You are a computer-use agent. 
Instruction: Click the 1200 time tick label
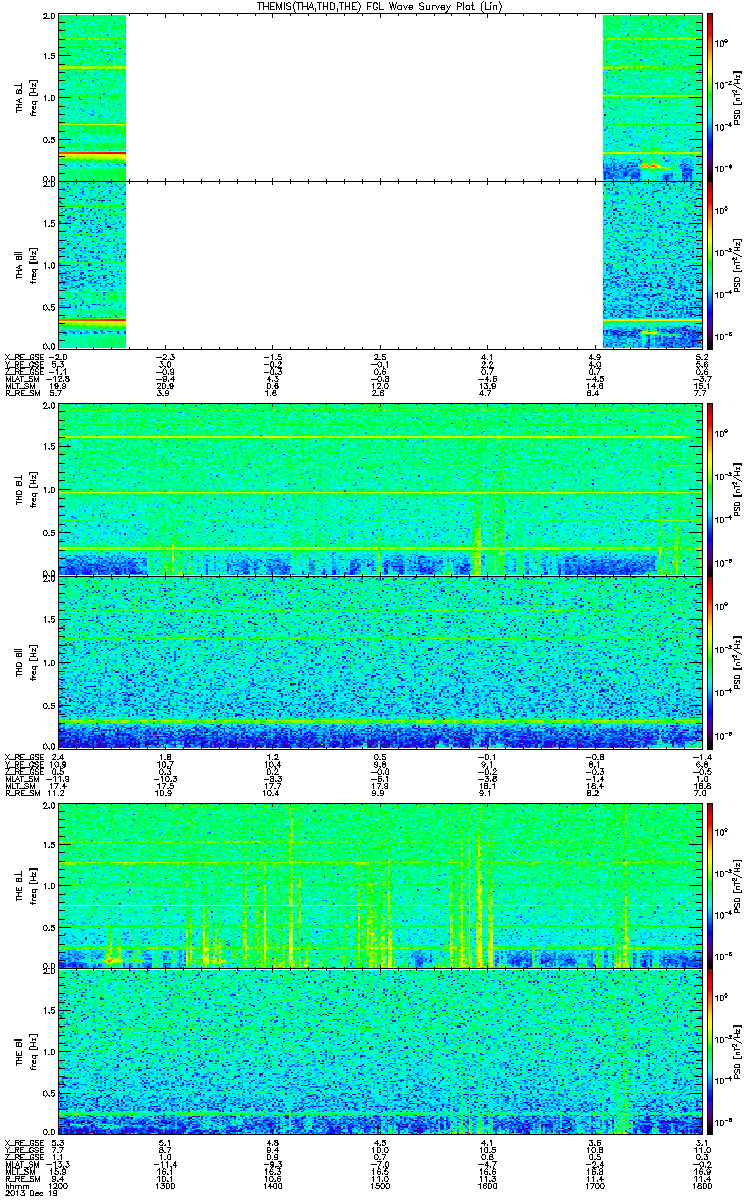pos(60,1185)
